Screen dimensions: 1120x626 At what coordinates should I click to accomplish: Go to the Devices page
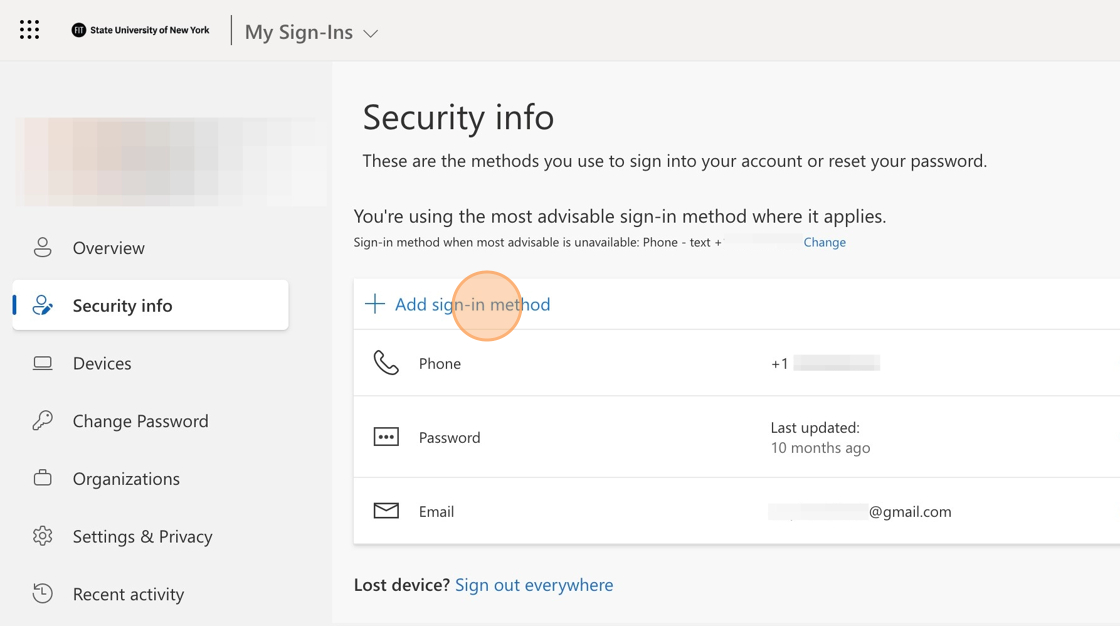click(102, 363)
